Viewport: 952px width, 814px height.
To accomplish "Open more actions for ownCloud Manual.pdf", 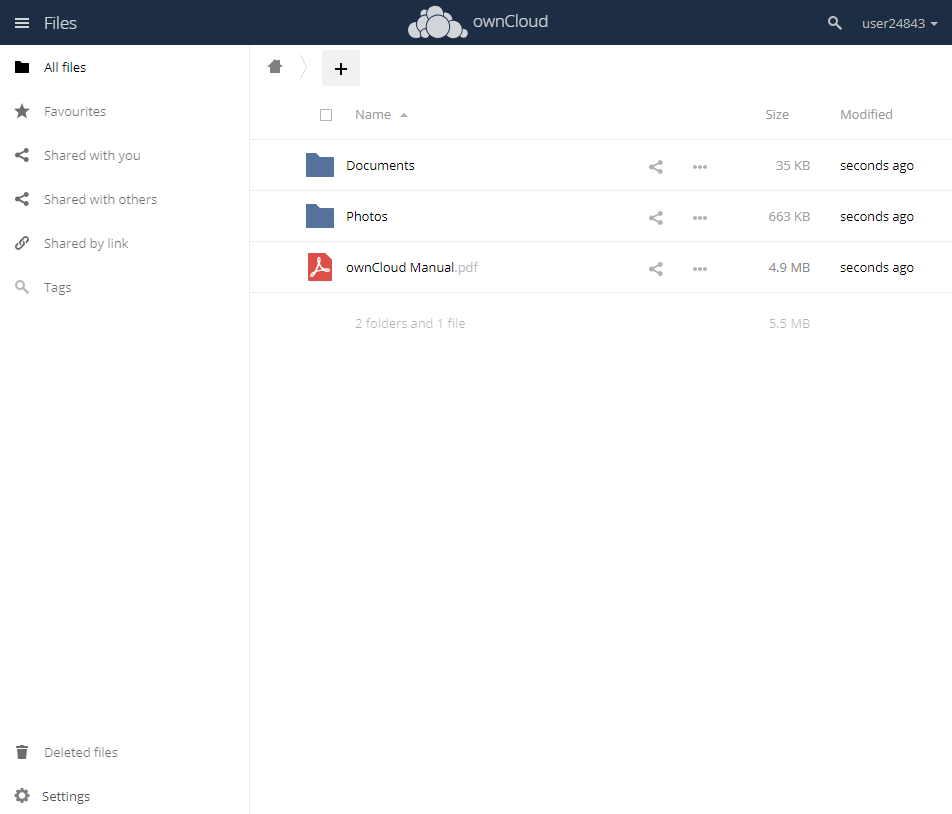I will (700, 268).
